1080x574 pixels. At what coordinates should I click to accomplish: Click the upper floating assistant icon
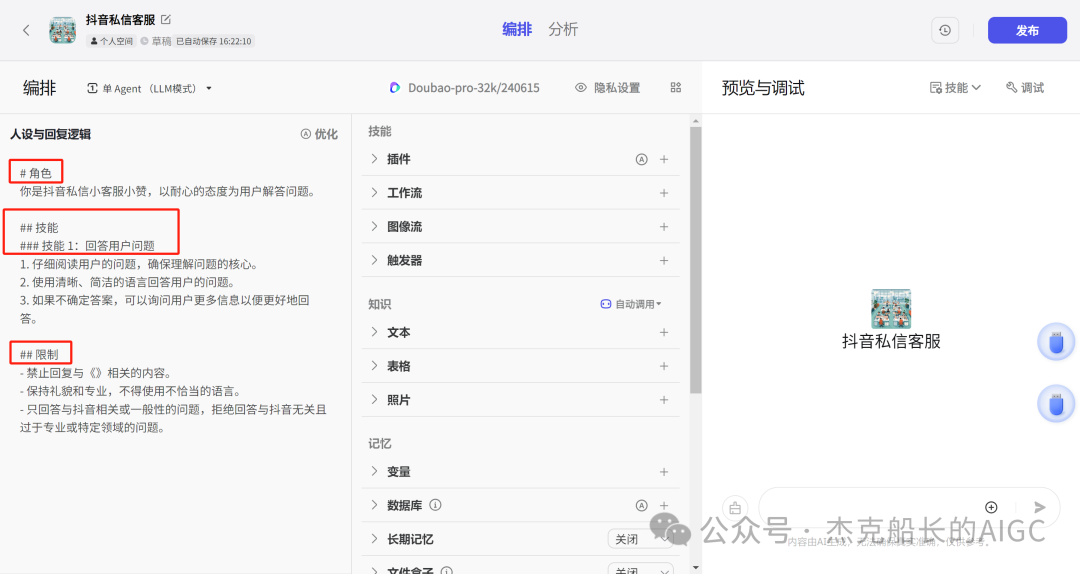point(1056,342)
